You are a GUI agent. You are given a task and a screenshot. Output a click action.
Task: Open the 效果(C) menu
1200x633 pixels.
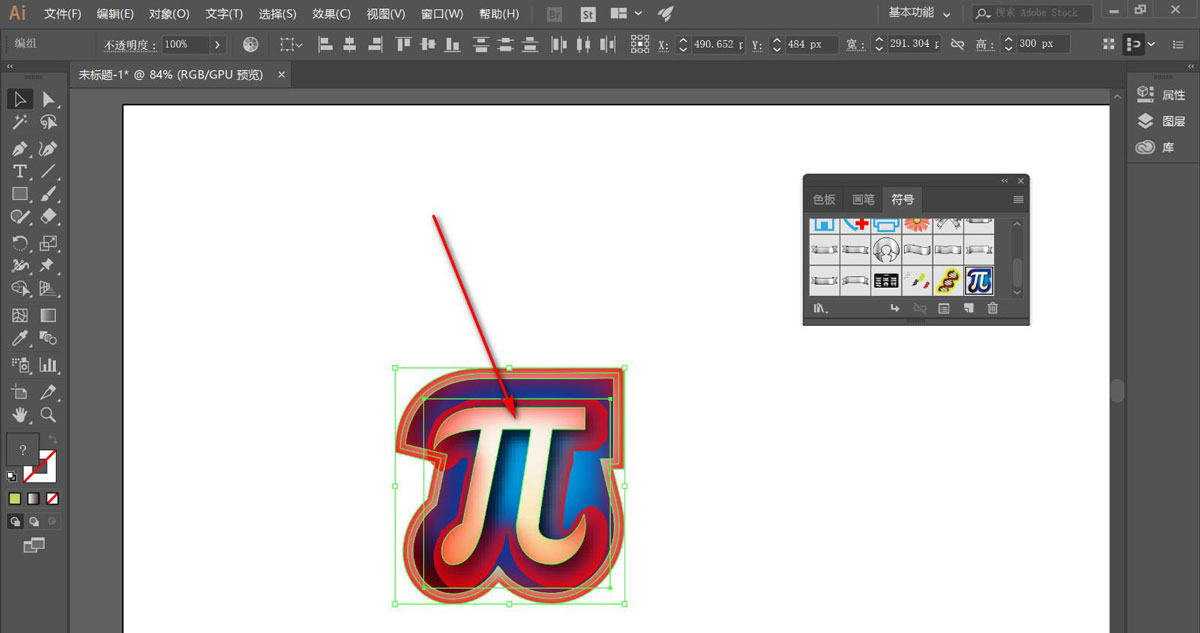[x=331, y=14]
